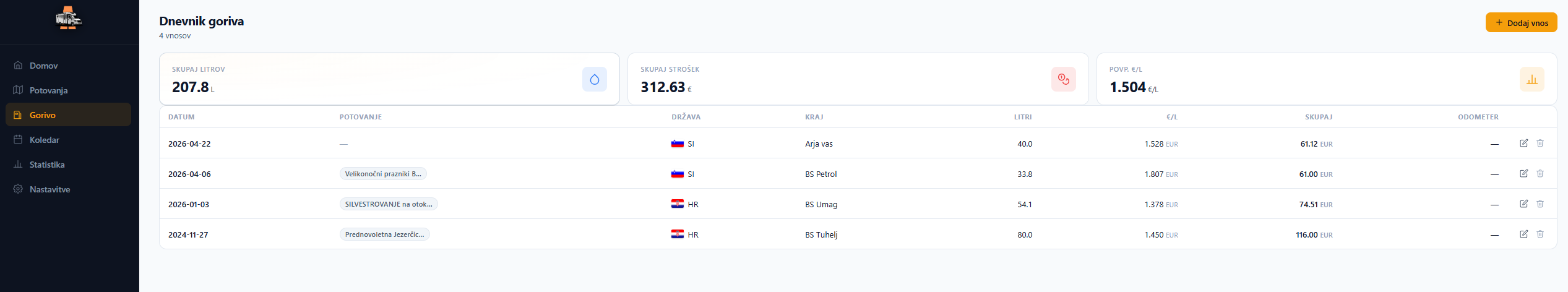Open the SILVESTROVANJE na otok trip tag
The width and height of the screenshot is (1568, 292).
coord(389,204)
